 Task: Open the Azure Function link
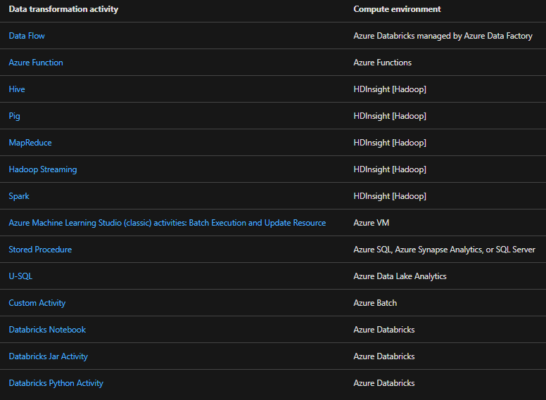(x=36, y=63)
